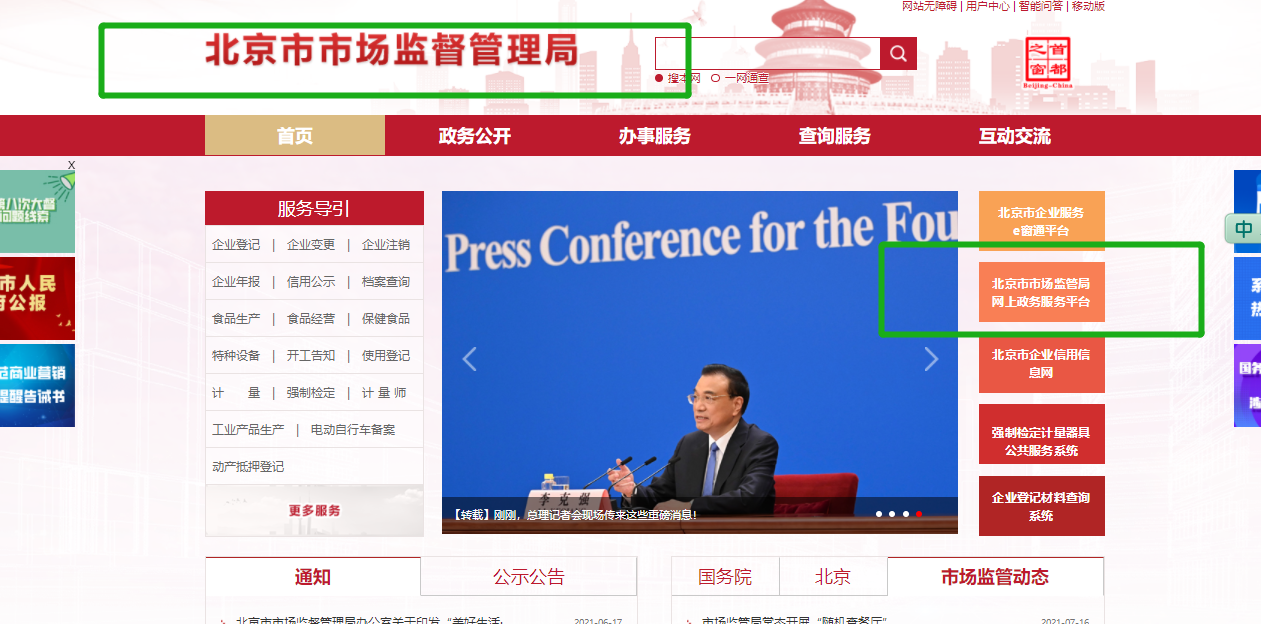The width and height of the screenshot is (1261, 624).
Task: Click the green 中 floating widget
Action: pyautogui.click(x=1242, y=228)
